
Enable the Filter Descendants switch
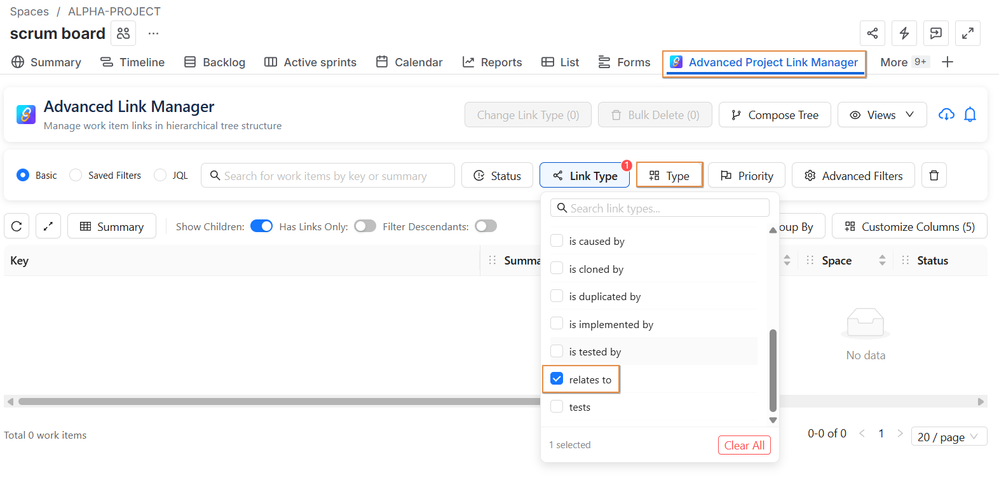(485, 226)
